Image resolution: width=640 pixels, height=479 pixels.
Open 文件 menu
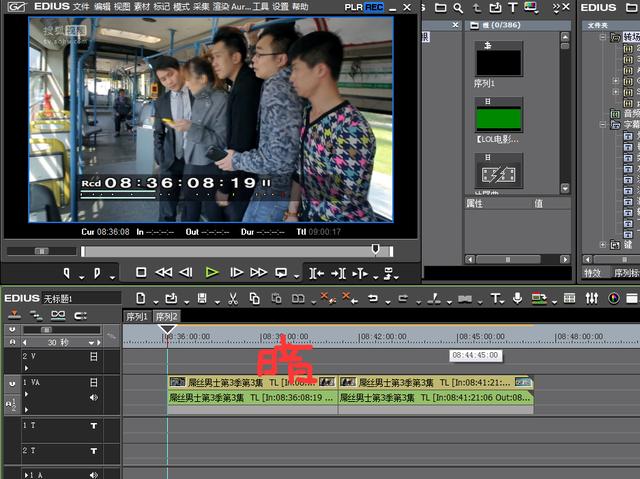[x=82, y=7]
